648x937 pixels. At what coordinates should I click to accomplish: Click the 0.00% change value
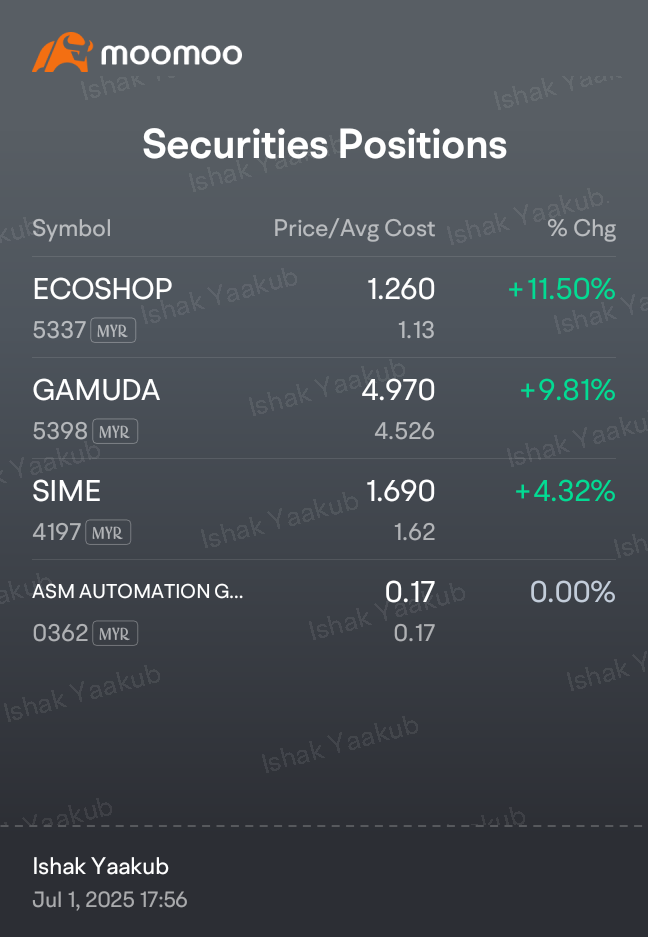click(x=573, y=592)
